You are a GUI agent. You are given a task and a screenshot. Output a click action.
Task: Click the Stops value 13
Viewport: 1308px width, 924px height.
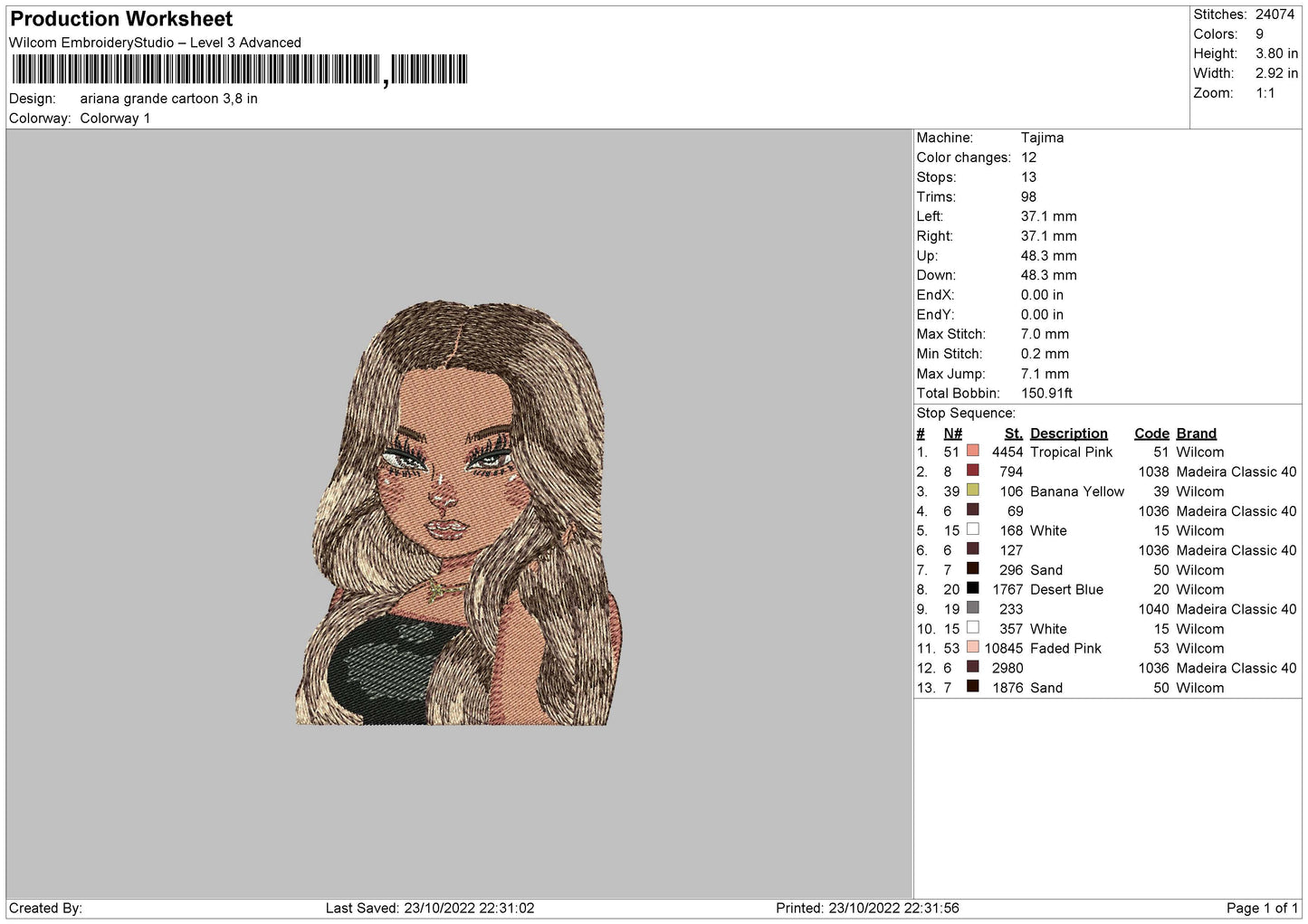click(x=1028, y=177)
